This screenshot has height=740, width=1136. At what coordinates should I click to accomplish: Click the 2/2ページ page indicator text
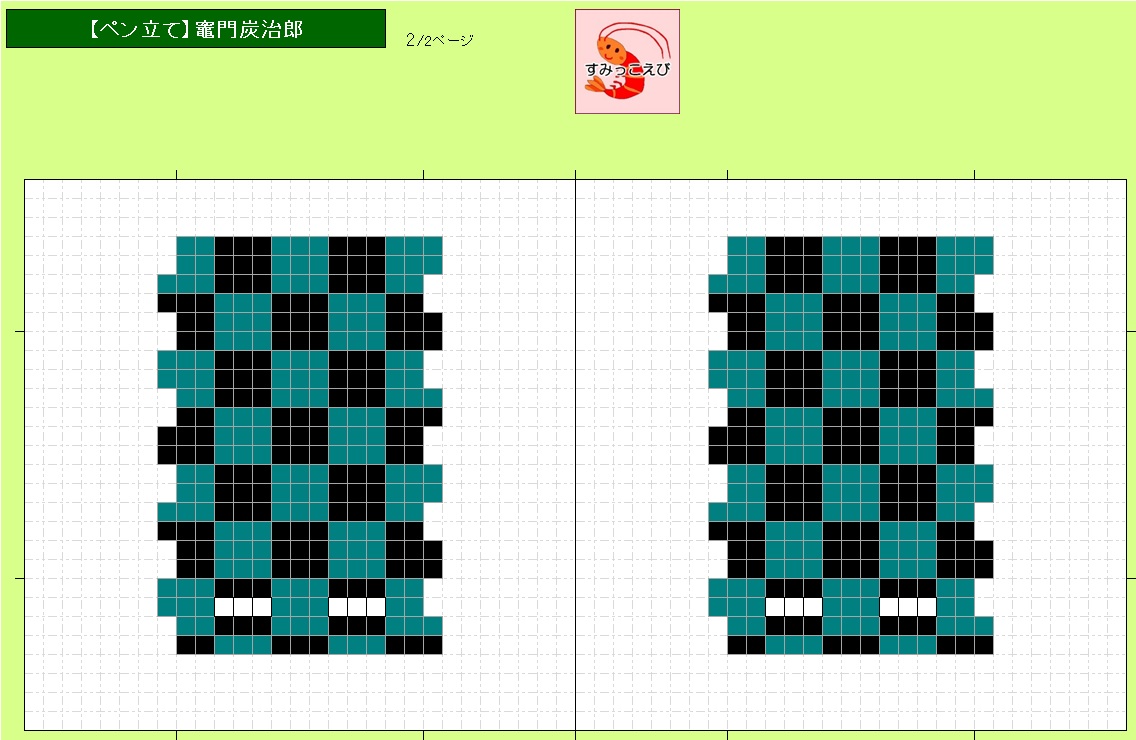(x=440, y=40)
